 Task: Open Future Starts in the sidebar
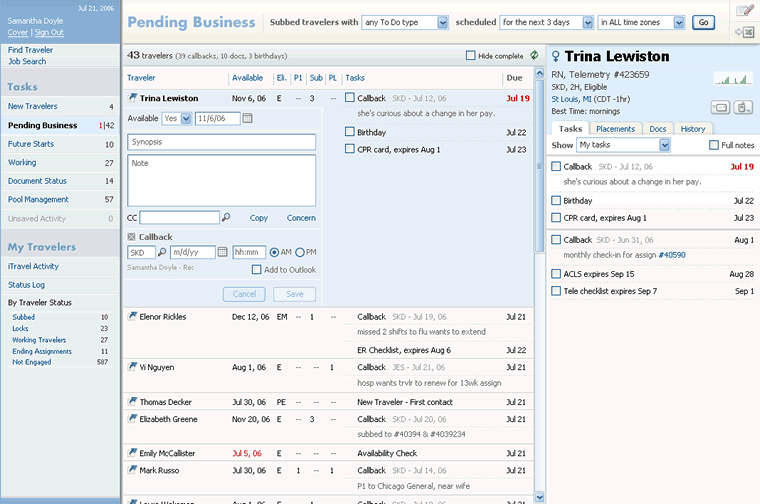(x=60, y=144)
